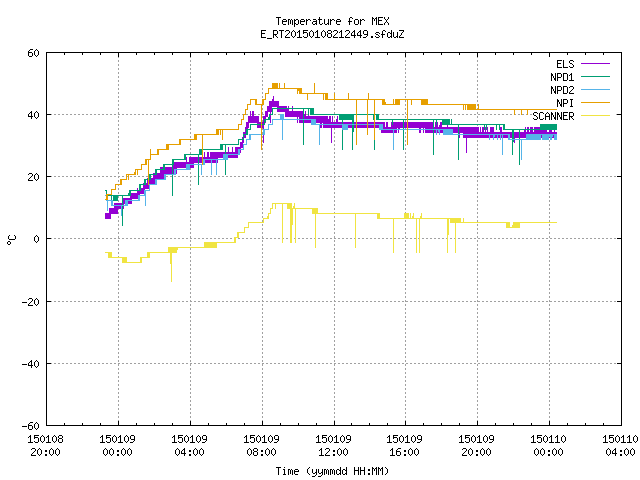Click the x-axis label '150109 08:00'

[x=261, y=446]
